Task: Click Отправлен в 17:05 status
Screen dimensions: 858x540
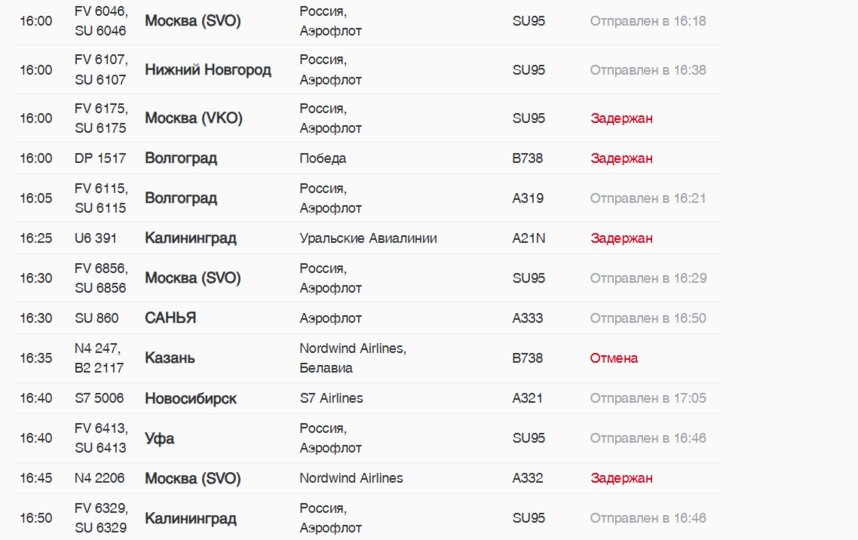Action: click(x=648, y=398)
